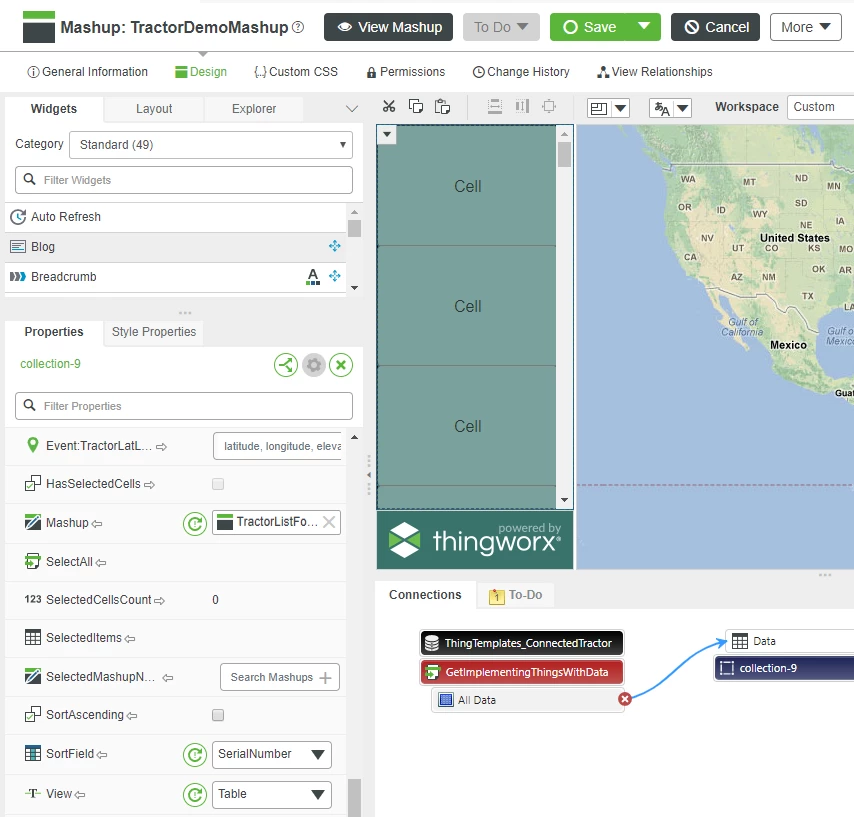The width and height of the screenshot is (854, 817).
Task: Click the Filter Properties search field
Action: pyautogui.click(x=184, y=406)
